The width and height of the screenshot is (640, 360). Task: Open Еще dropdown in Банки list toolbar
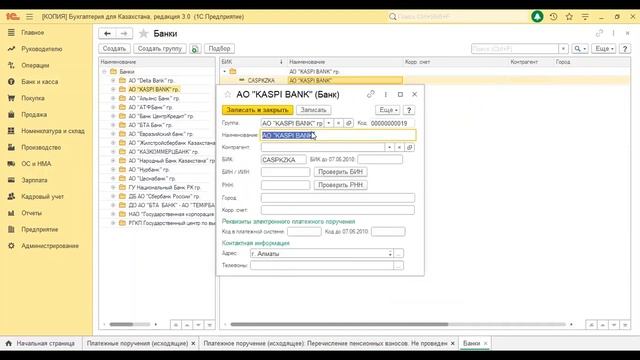coord(604,49)
